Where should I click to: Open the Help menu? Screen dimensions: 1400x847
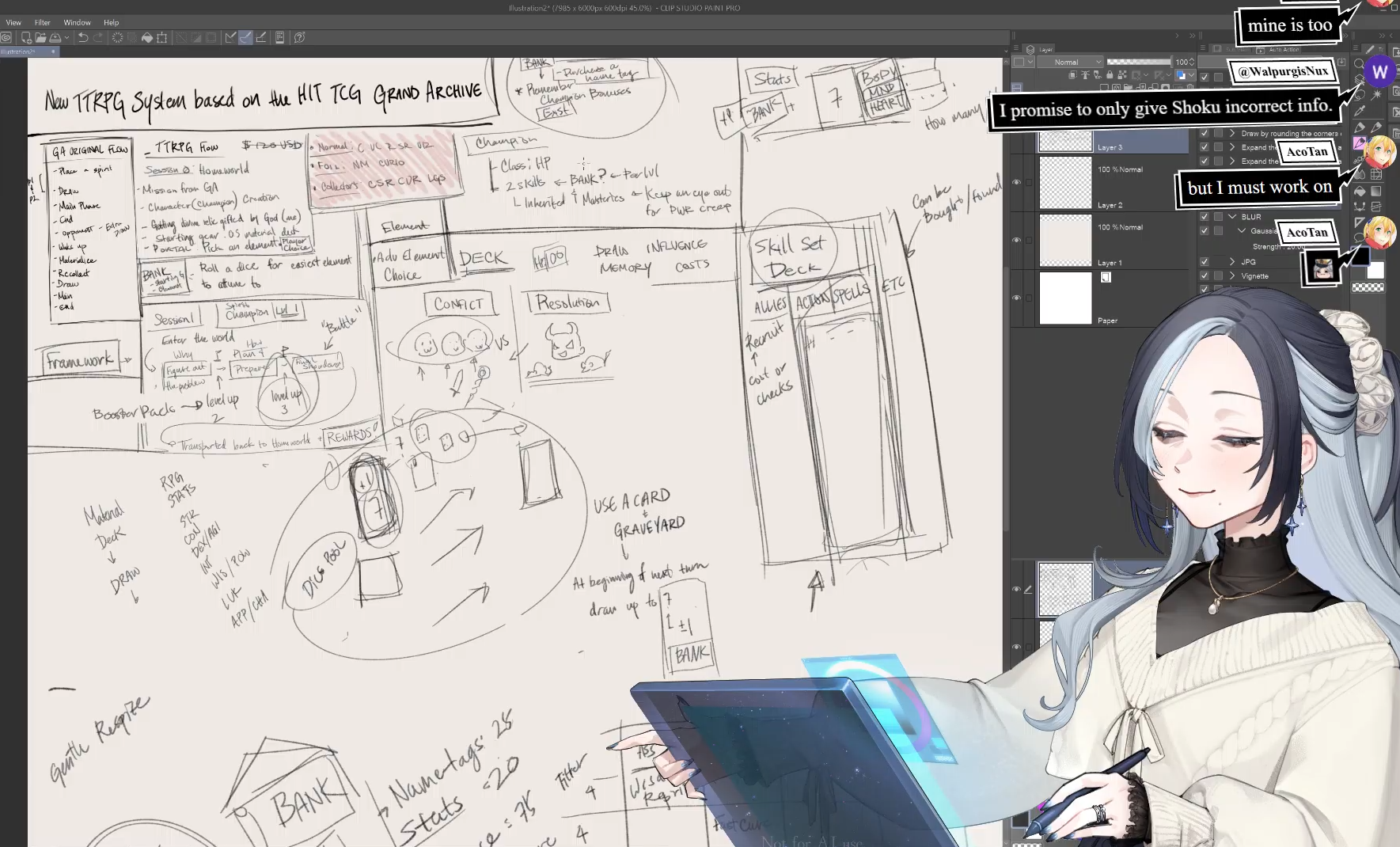(x=112, y=22)
